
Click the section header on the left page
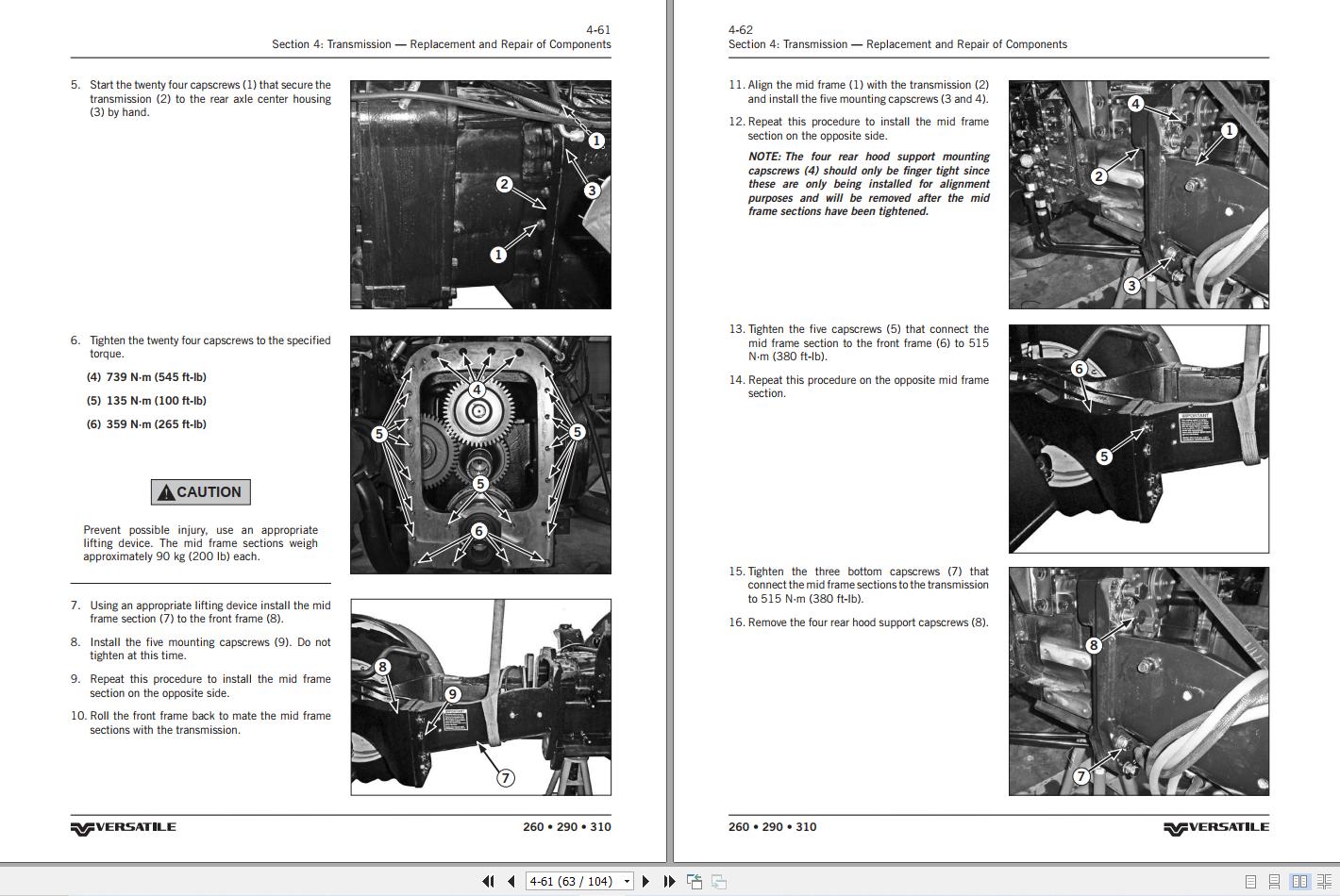coord(442,44)
